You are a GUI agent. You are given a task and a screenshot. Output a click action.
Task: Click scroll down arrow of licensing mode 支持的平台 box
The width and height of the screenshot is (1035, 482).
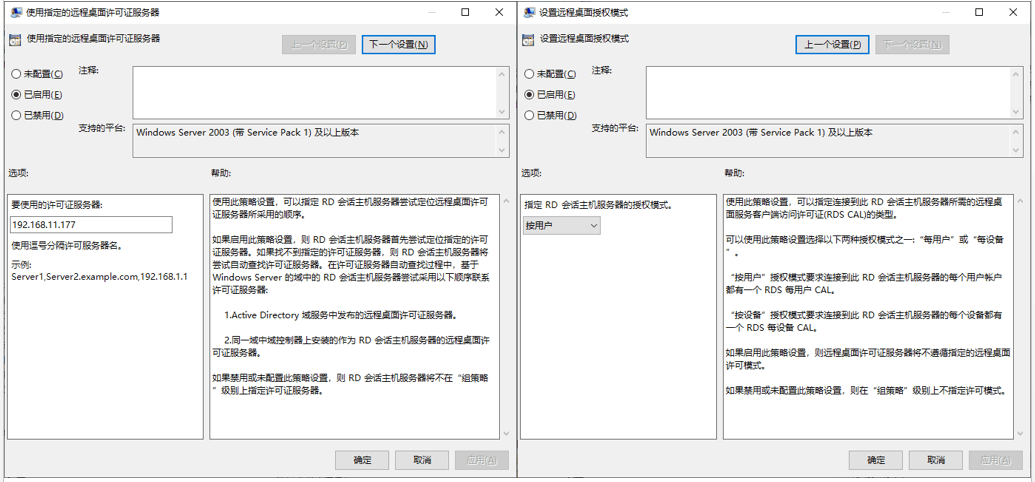(1017, 151)
